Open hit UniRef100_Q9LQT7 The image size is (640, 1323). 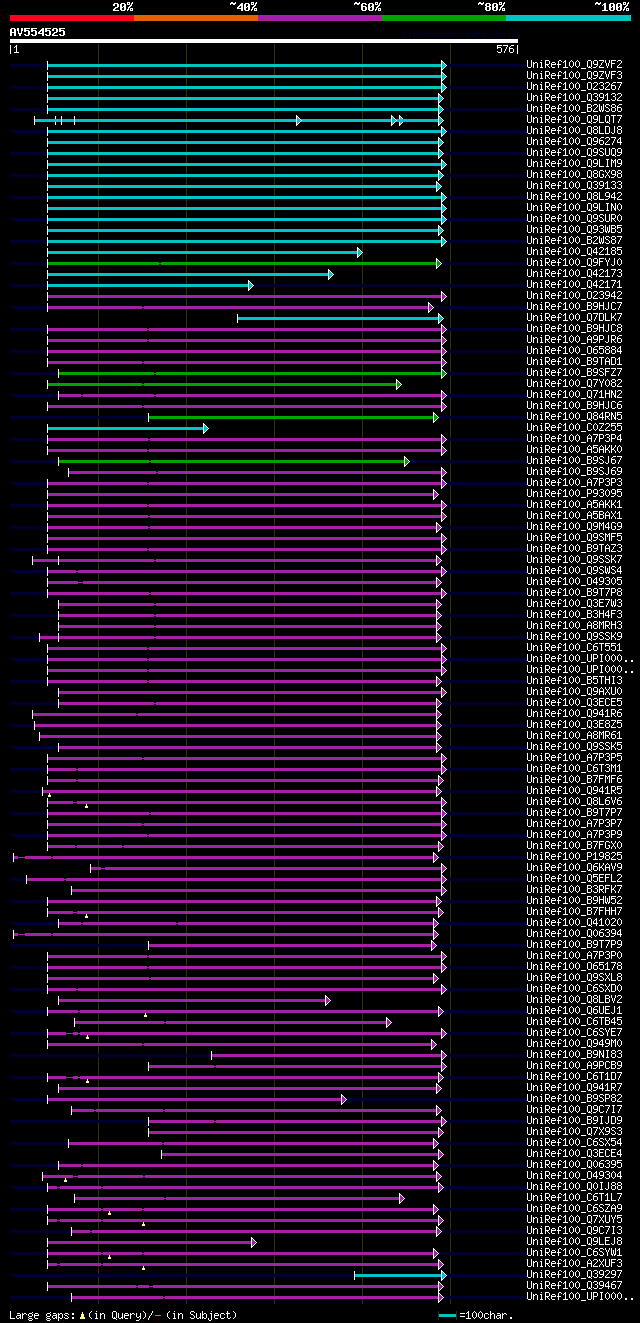(x=574, y=120)
